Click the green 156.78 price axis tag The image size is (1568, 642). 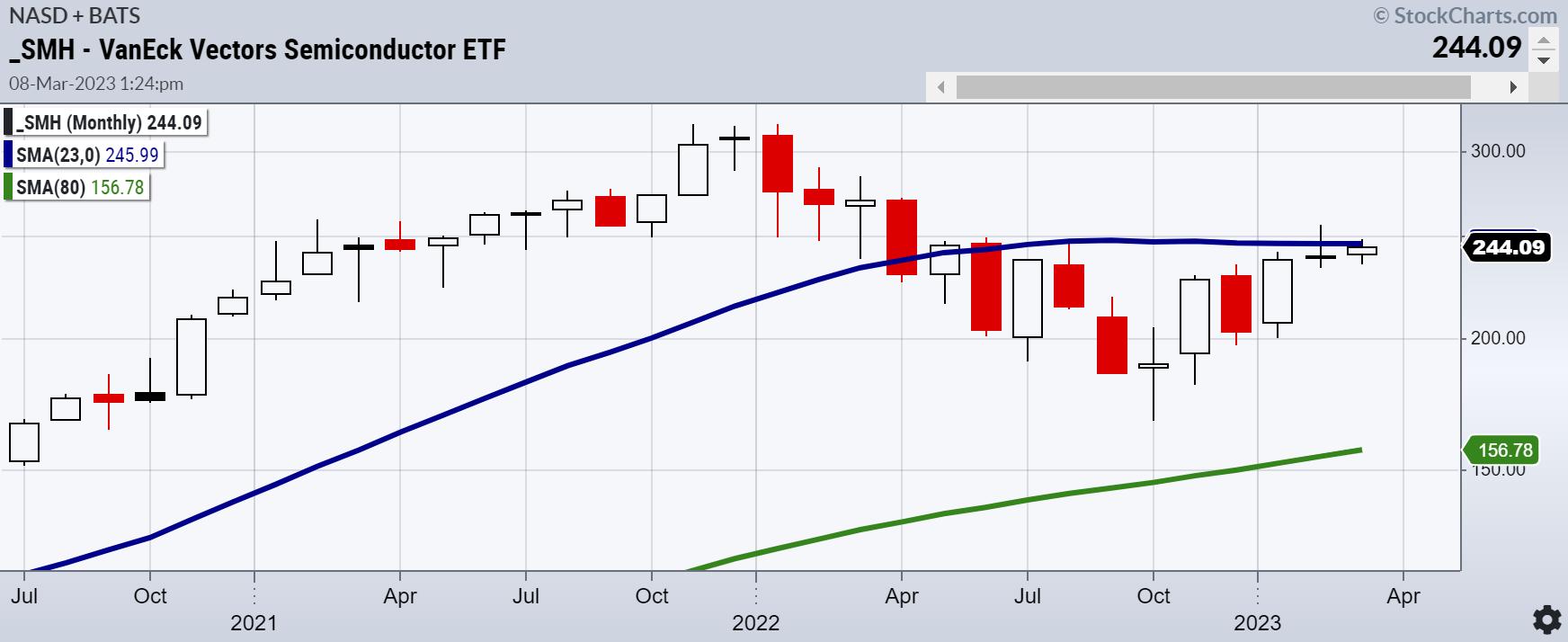1508,450
